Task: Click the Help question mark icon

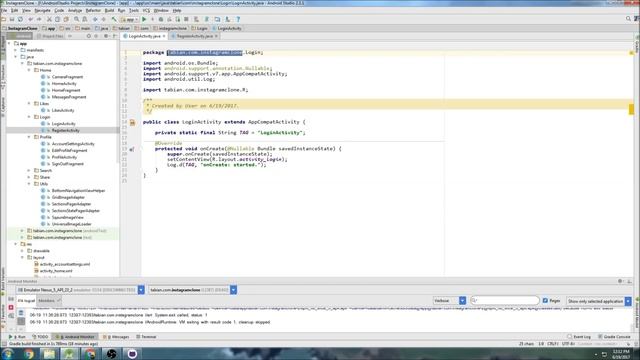Action: 238,19
